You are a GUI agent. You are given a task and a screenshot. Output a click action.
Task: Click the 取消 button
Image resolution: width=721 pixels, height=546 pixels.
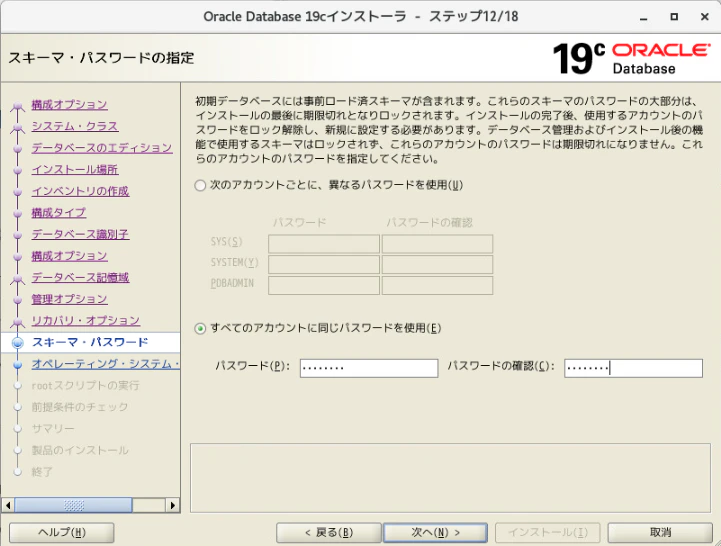[660, 533]
